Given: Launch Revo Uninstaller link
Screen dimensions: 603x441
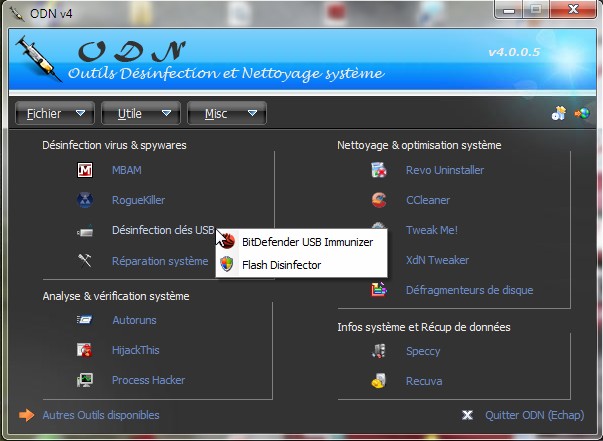Looking at the screenshot, I should [x=445, y=170].
